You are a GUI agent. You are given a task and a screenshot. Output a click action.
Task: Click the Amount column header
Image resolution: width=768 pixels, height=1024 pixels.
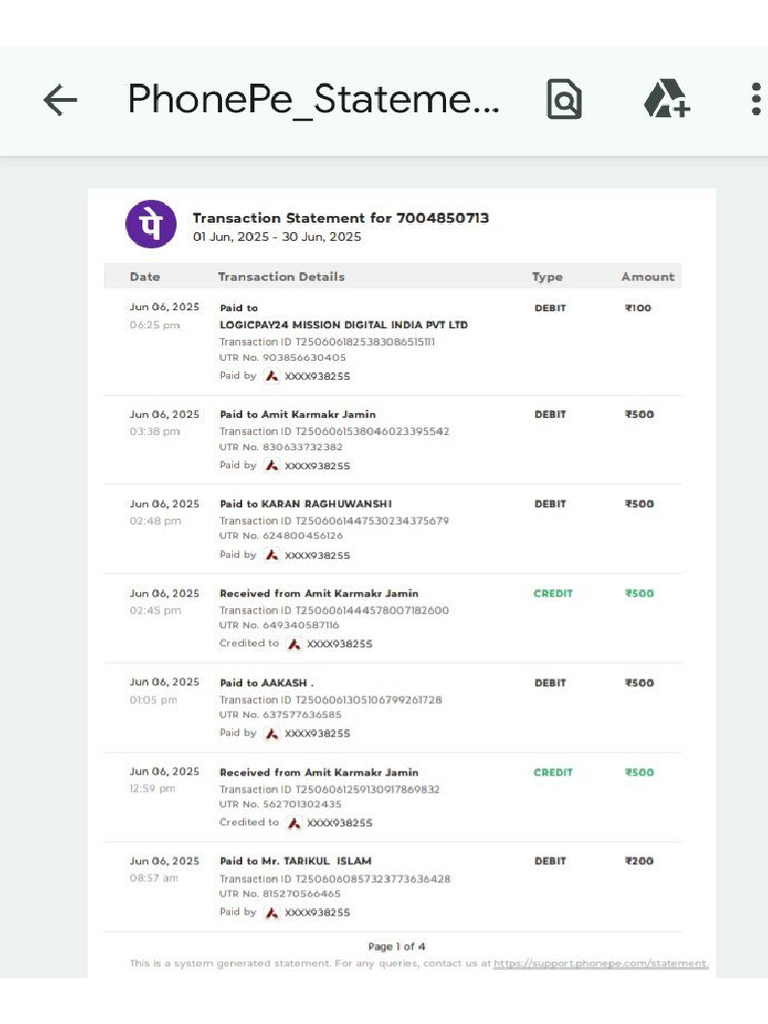point(647,277)
